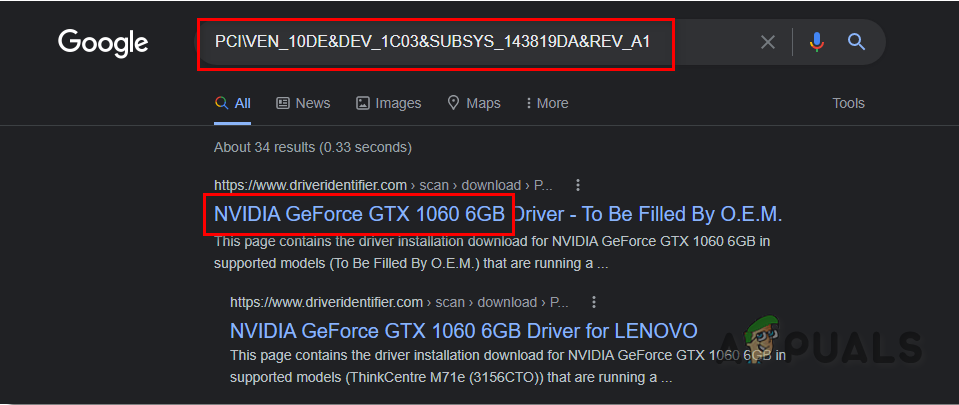The image size is (959, 405).
Task: Start voice search with the microphone icon
Action: pos(816,42)
